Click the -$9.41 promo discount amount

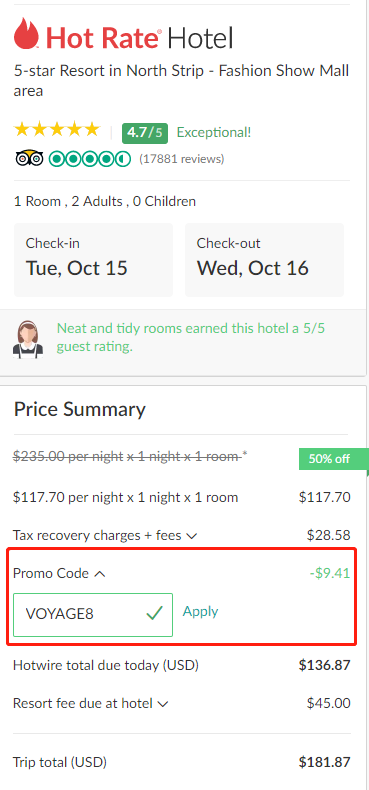pos(329,573)
